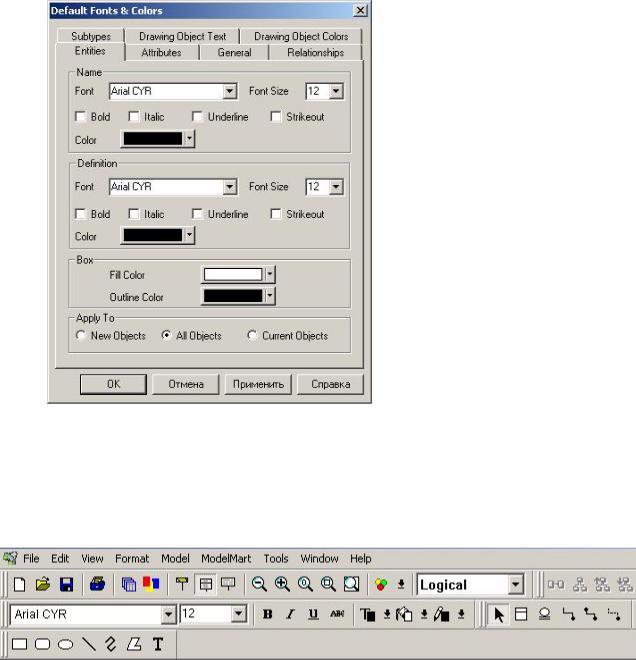Click the three colored circles toolbar icon
This screenshot has height=660, width=636.
point(381,584)
